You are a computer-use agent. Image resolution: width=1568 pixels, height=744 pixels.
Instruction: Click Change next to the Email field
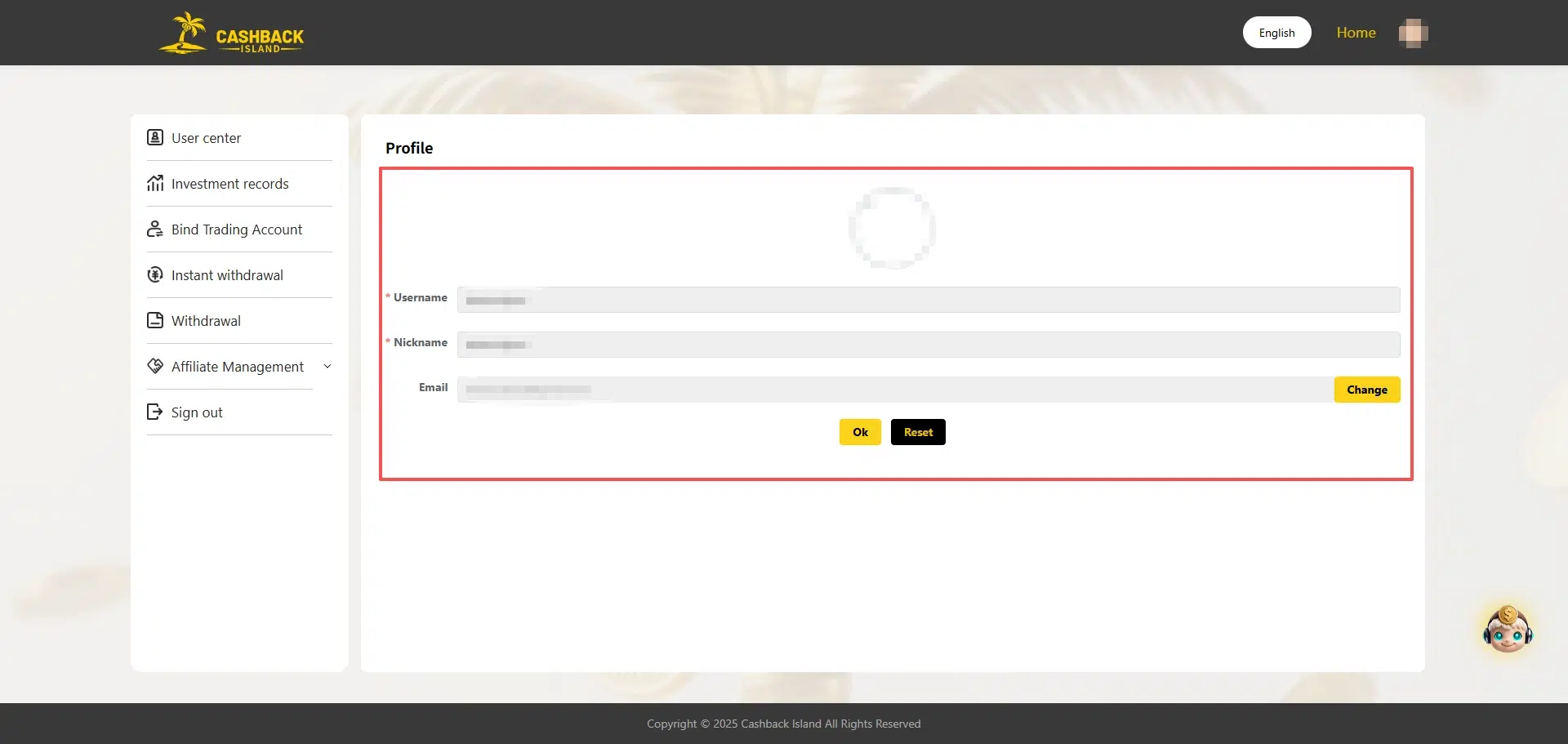[x=1366, y=390]
